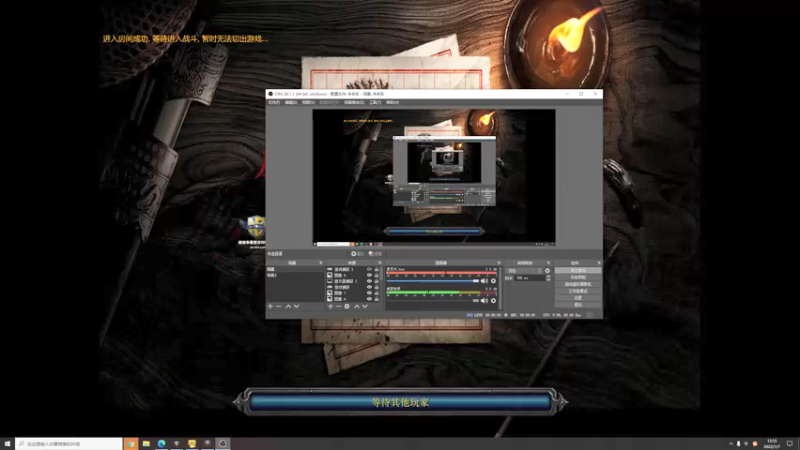The width and height of the screenshot is (800, 450).
Task: Click the 停止推流 streaming button
Action: 578,270
